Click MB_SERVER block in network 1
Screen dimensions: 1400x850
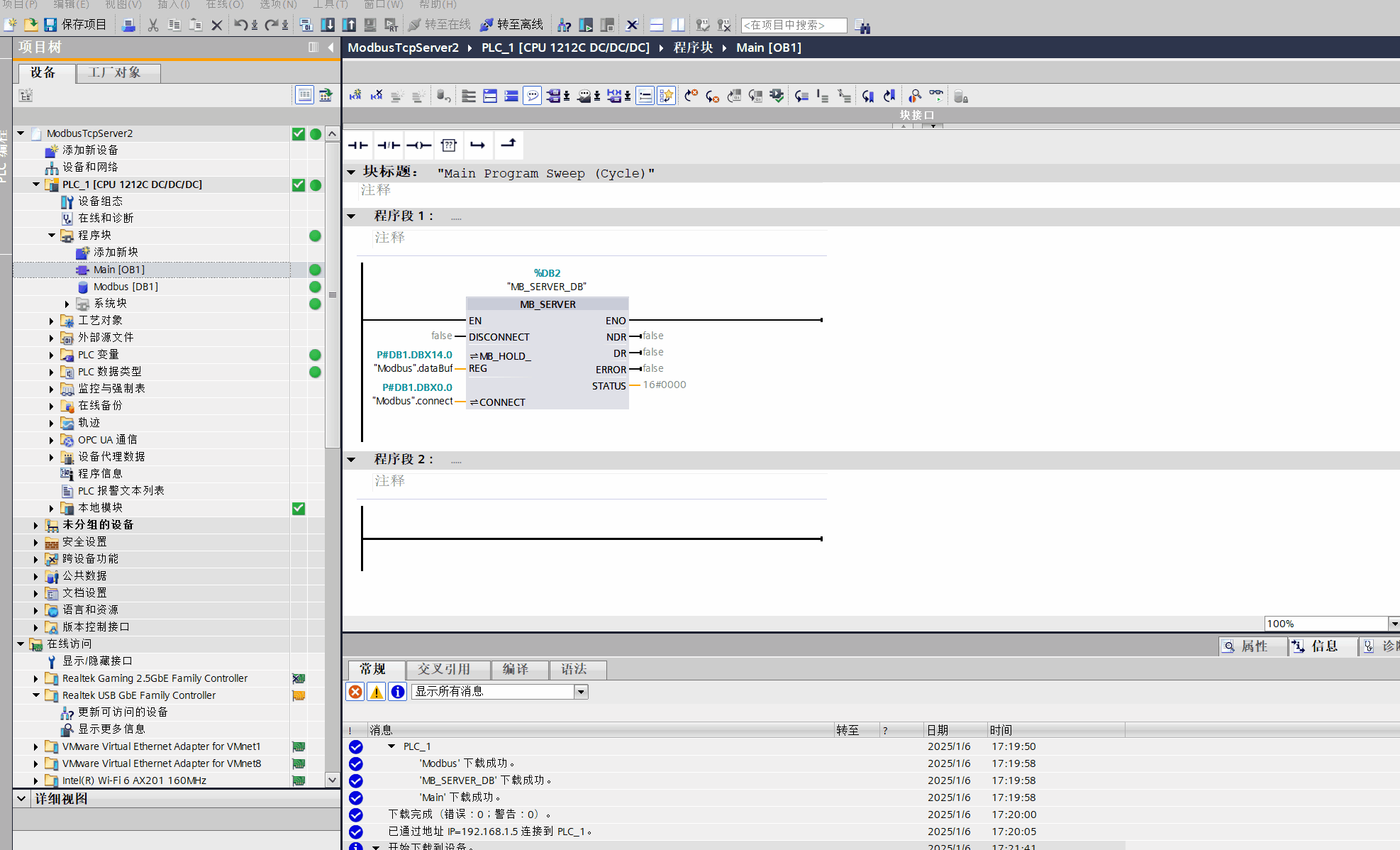coord(548,353)
